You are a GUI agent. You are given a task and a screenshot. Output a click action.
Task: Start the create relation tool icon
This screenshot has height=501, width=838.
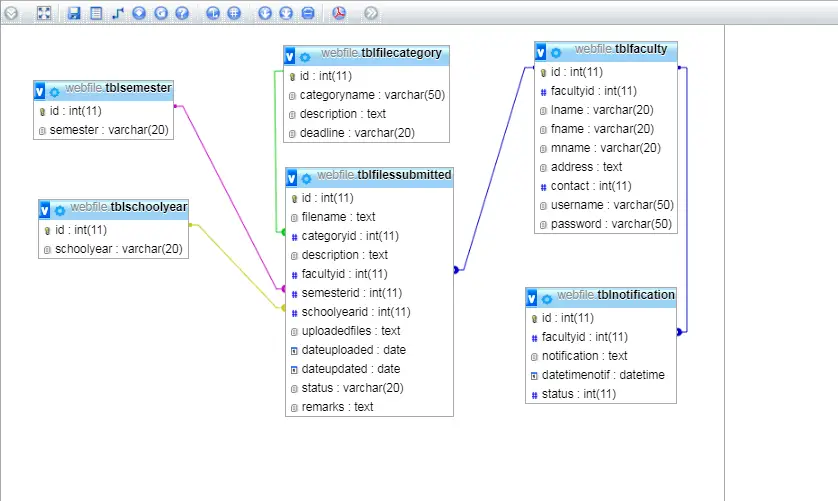click(x=118, y=13)
